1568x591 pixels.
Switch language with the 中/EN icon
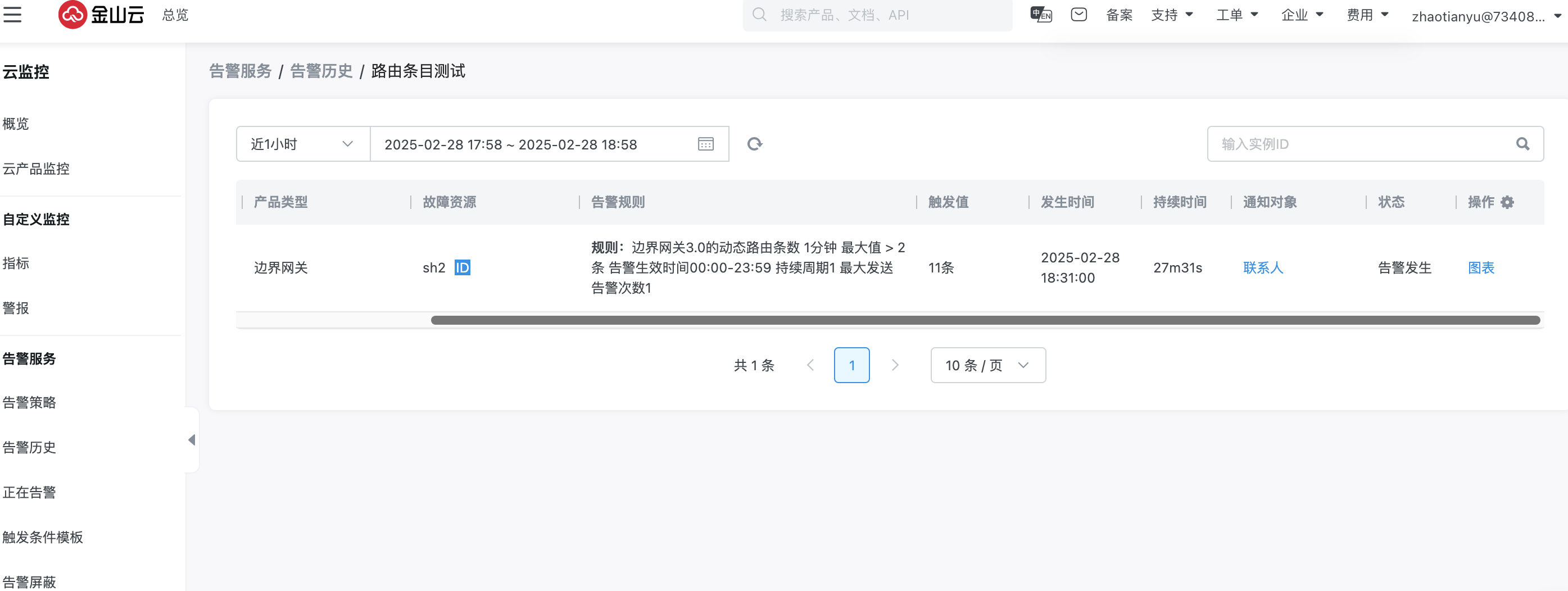tap(1040, 15)
